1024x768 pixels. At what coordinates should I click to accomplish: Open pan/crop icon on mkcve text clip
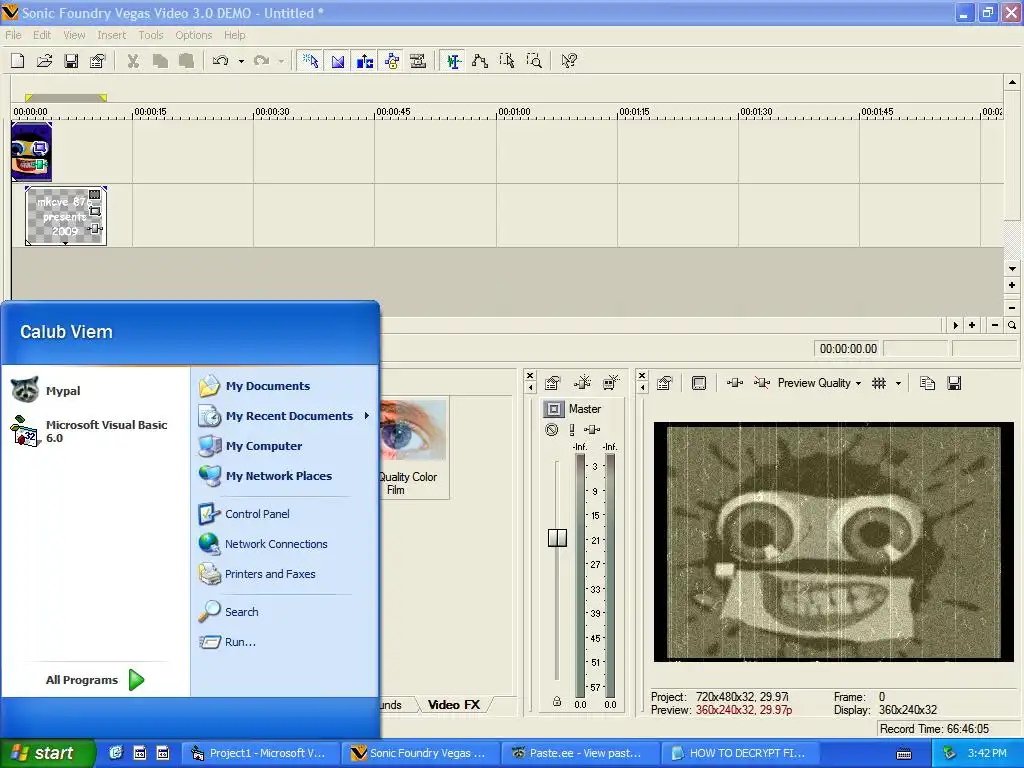[95, 212]
